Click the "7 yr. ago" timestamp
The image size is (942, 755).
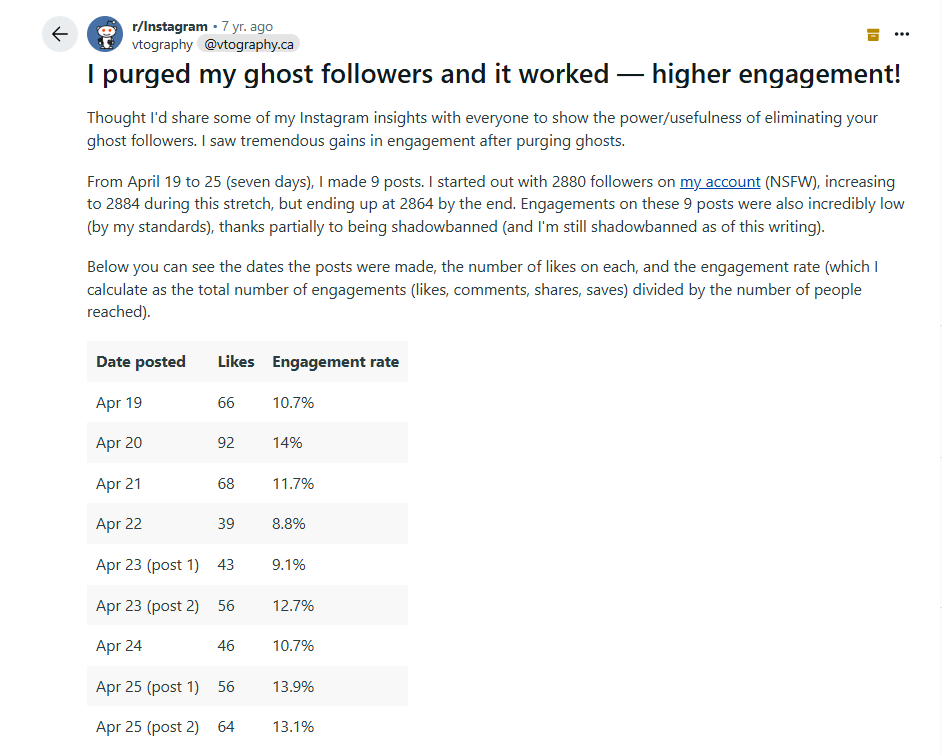click(246, 26)
